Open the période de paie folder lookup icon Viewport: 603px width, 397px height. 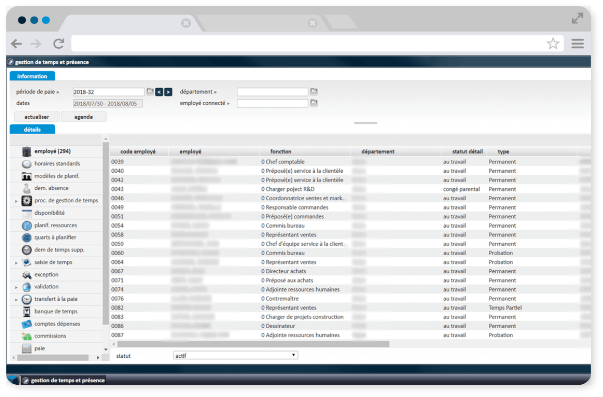coord(150,92)
